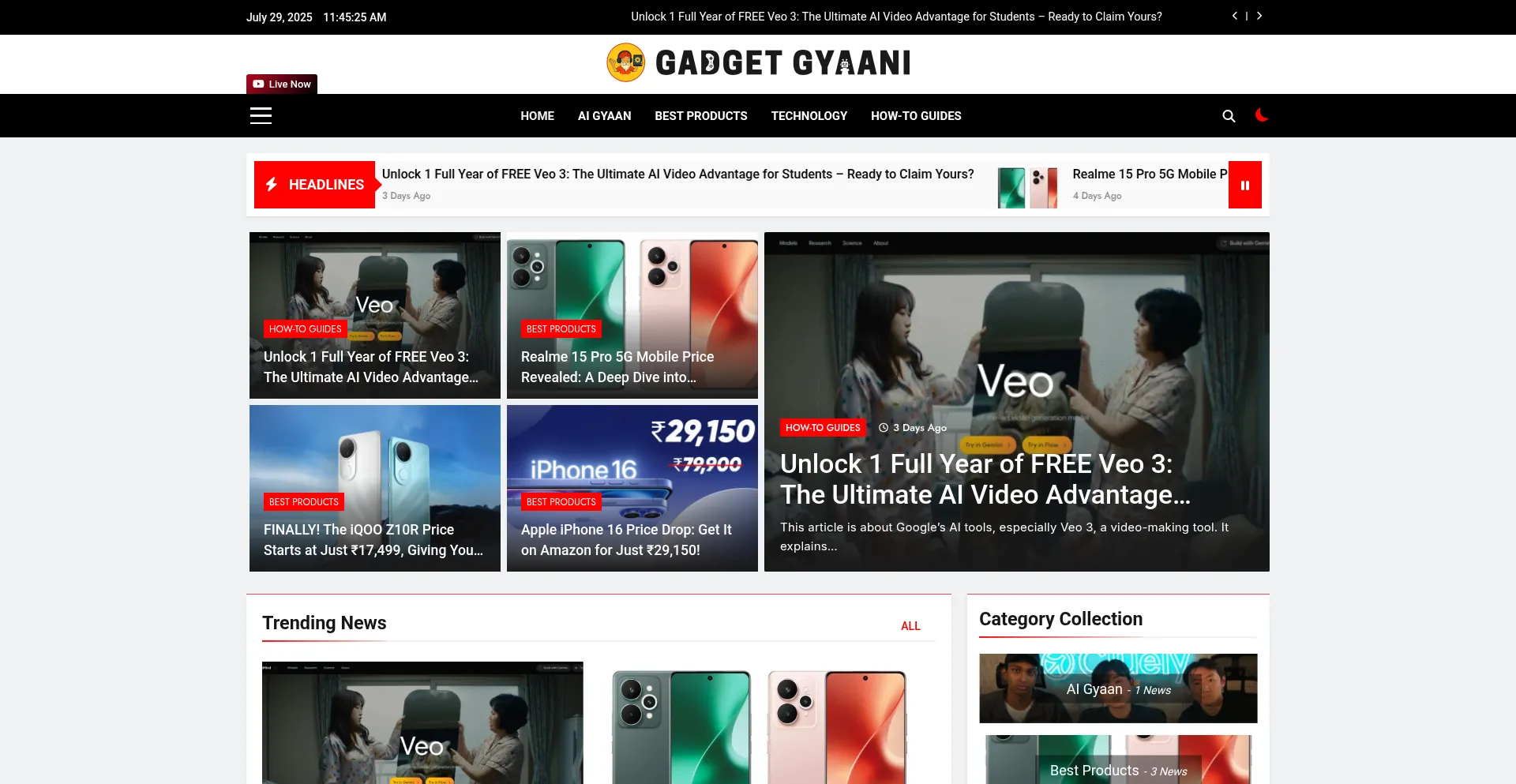
Task: Click Realme phones thumbnail in headlines bar
Action: pyautogui.click(x=1027, y=188)
